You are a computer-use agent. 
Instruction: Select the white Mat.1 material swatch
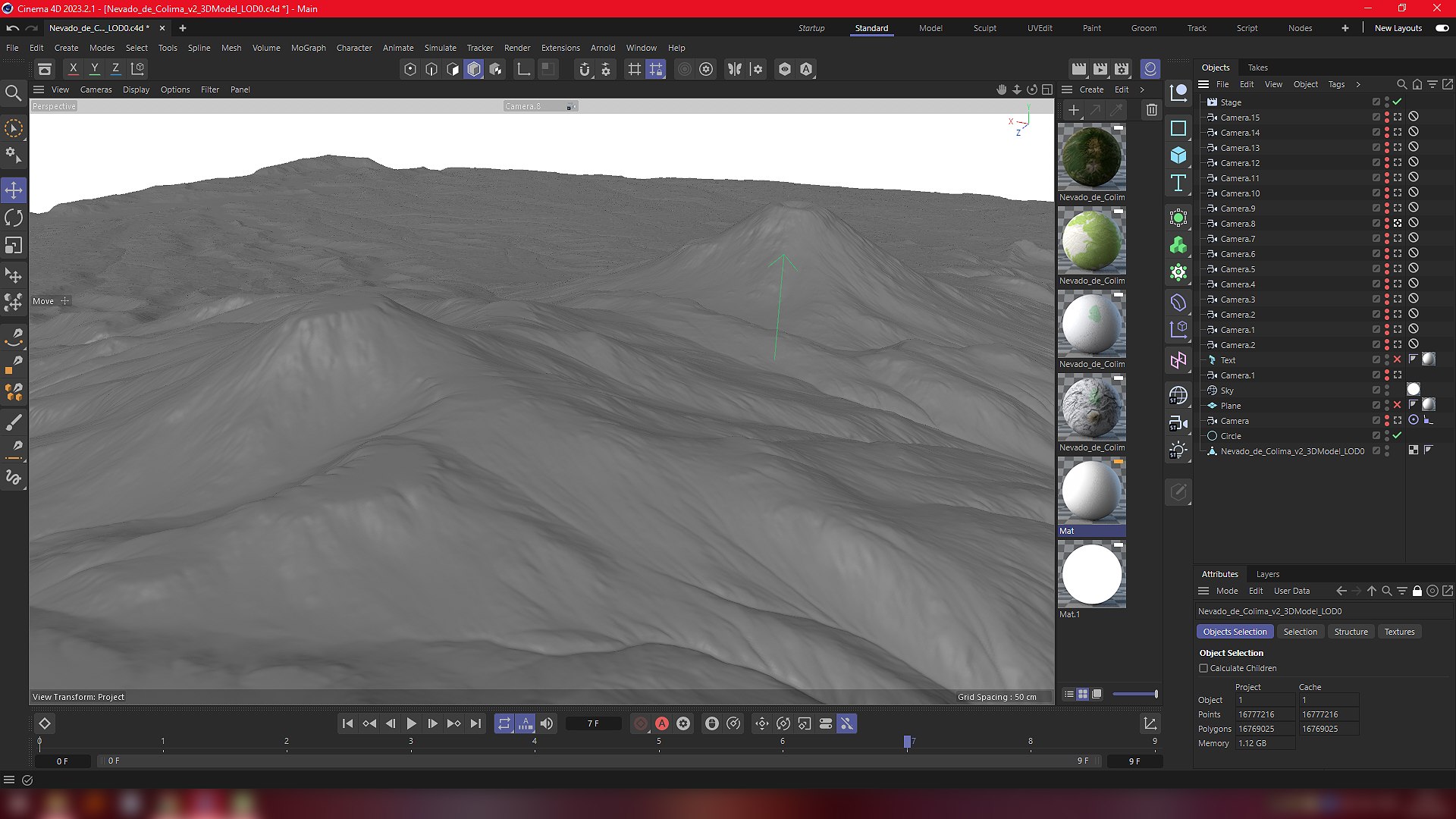point(1092,574)
